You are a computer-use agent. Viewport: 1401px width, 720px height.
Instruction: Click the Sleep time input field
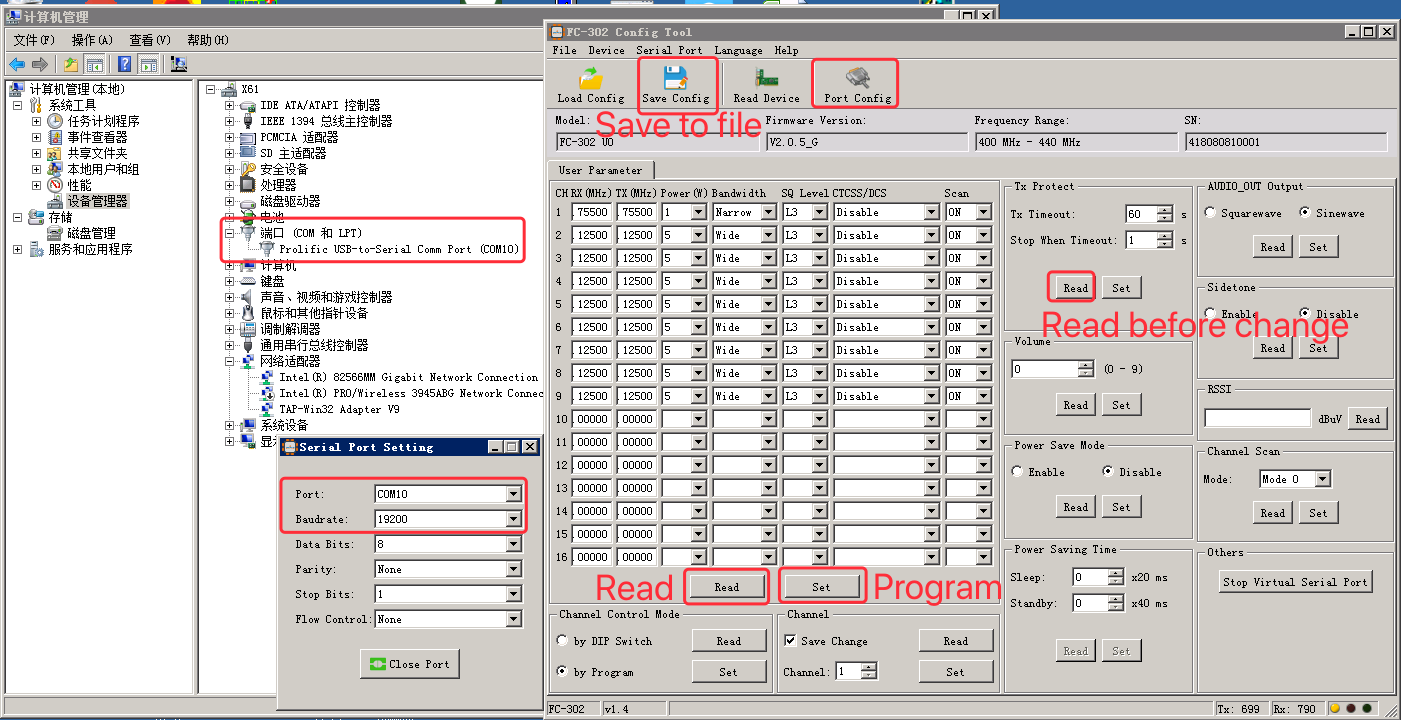point(1091,577)
